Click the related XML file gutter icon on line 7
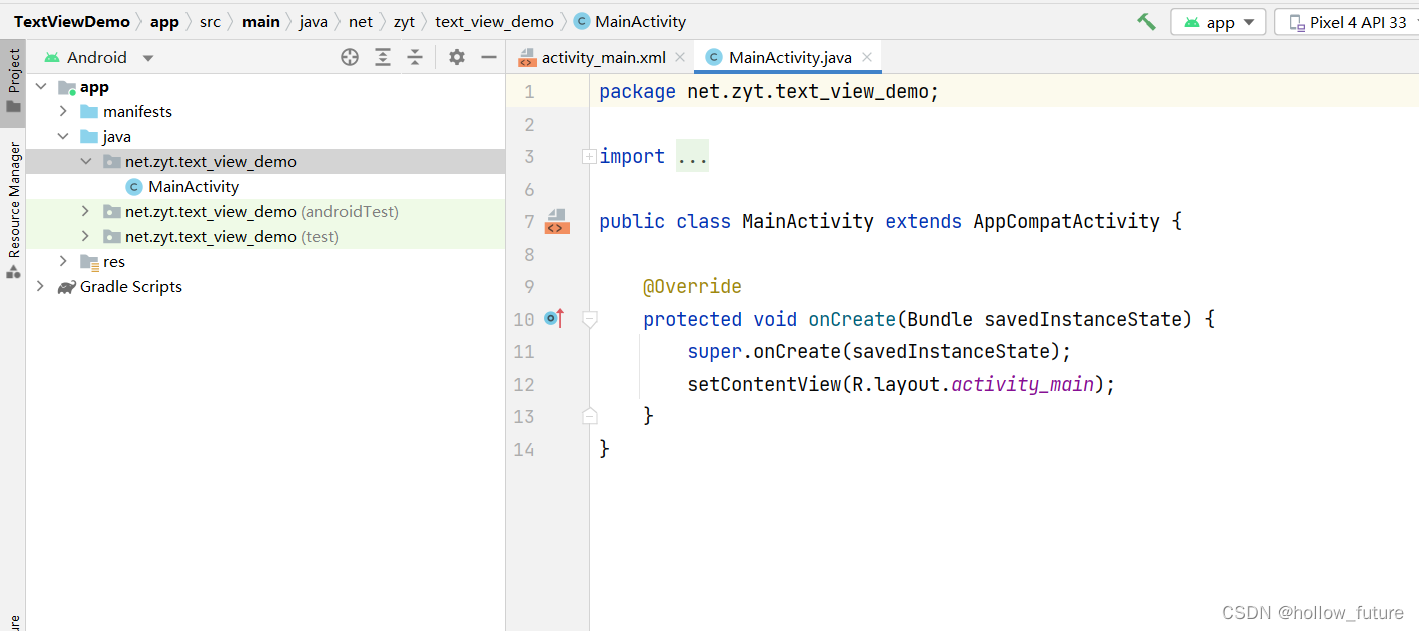Screen dimensions: 1419x631 click(x=557, y=221)
